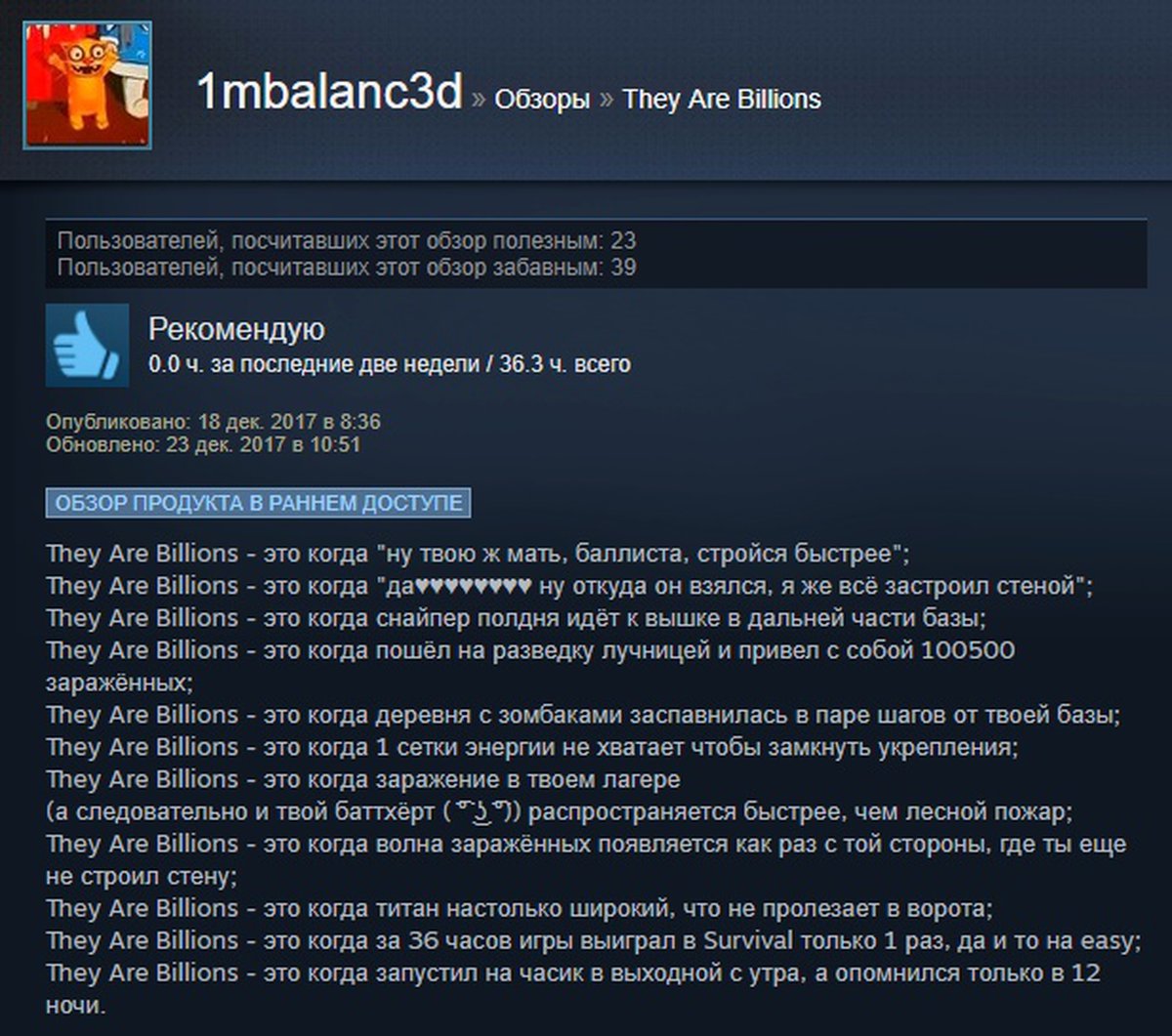Click the ОБЗОР ПРОДУКТА В РАННЕМ ДОСТУПЕ badge
Viewport: 1172px width, 1036px height.
[259, 503]
